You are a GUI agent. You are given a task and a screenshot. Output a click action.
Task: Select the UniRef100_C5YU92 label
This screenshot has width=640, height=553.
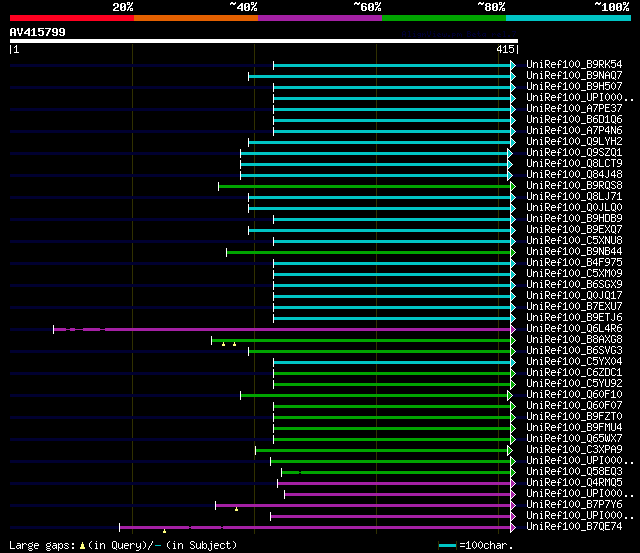tap(574, 384)
